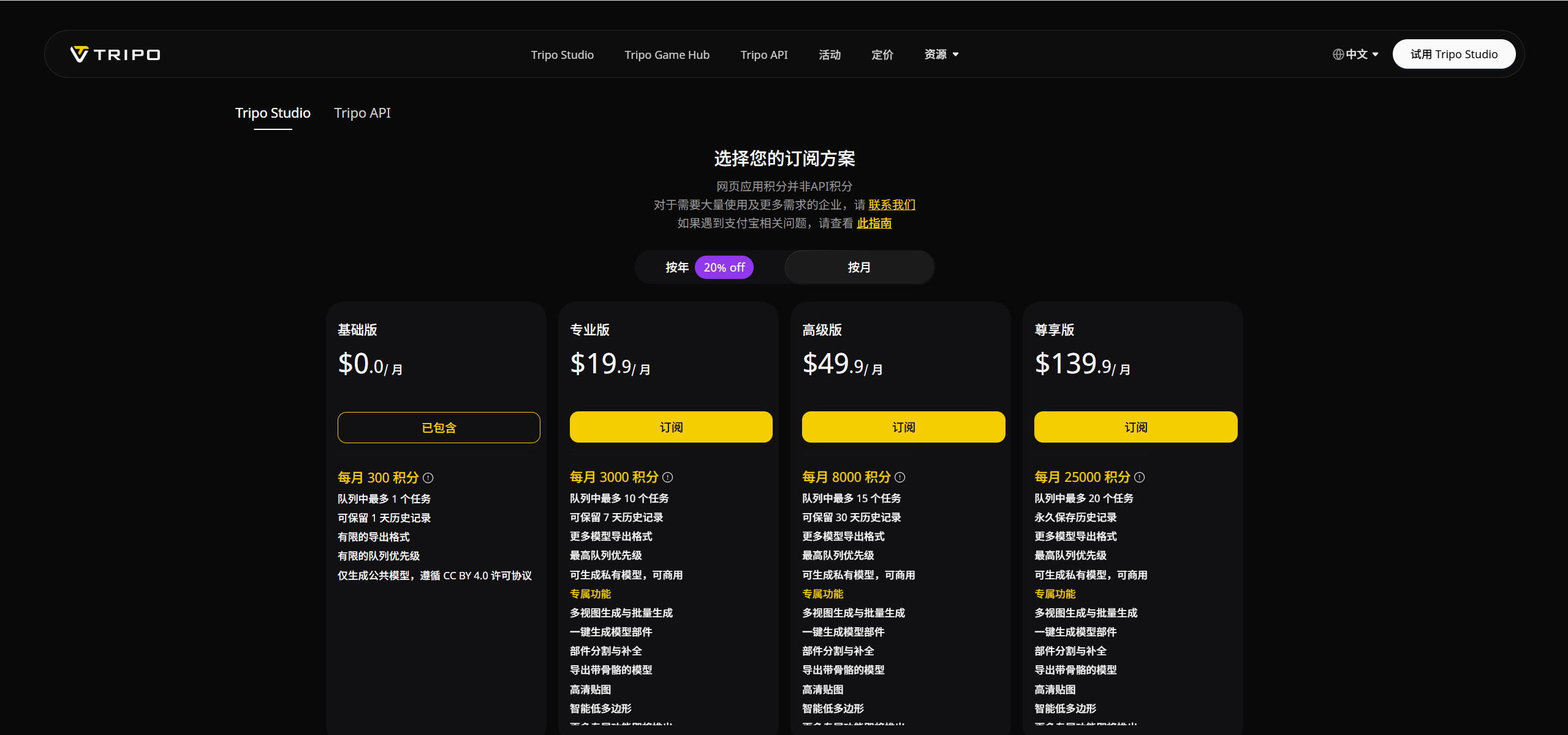Click the 20% off badge
Screen dimensions: 1568x735
(724, 267)
